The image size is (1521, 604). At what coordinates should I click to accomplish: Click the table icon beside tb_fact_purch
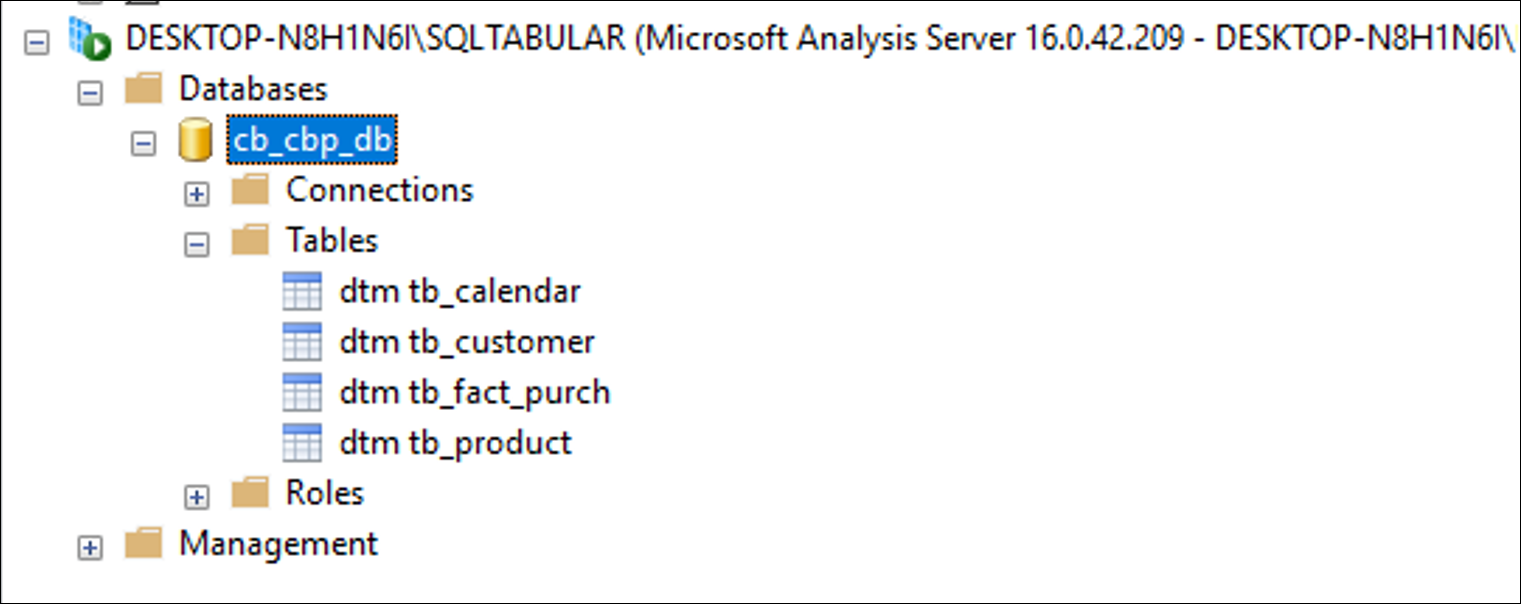click(302, 392)
